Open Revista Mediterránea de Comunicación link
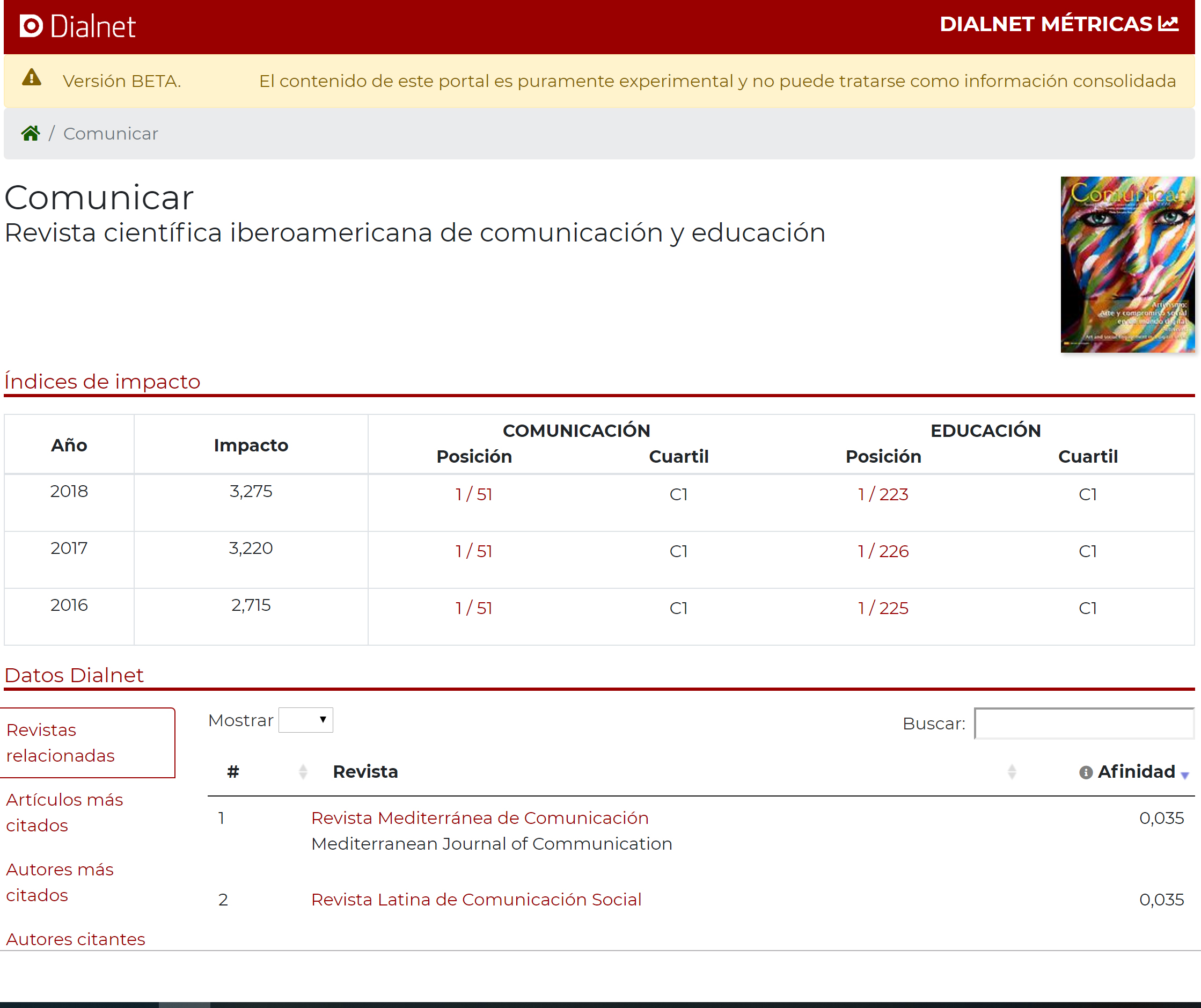The height and width of the screenshot is (1008, 1201). tap(480, 817)
